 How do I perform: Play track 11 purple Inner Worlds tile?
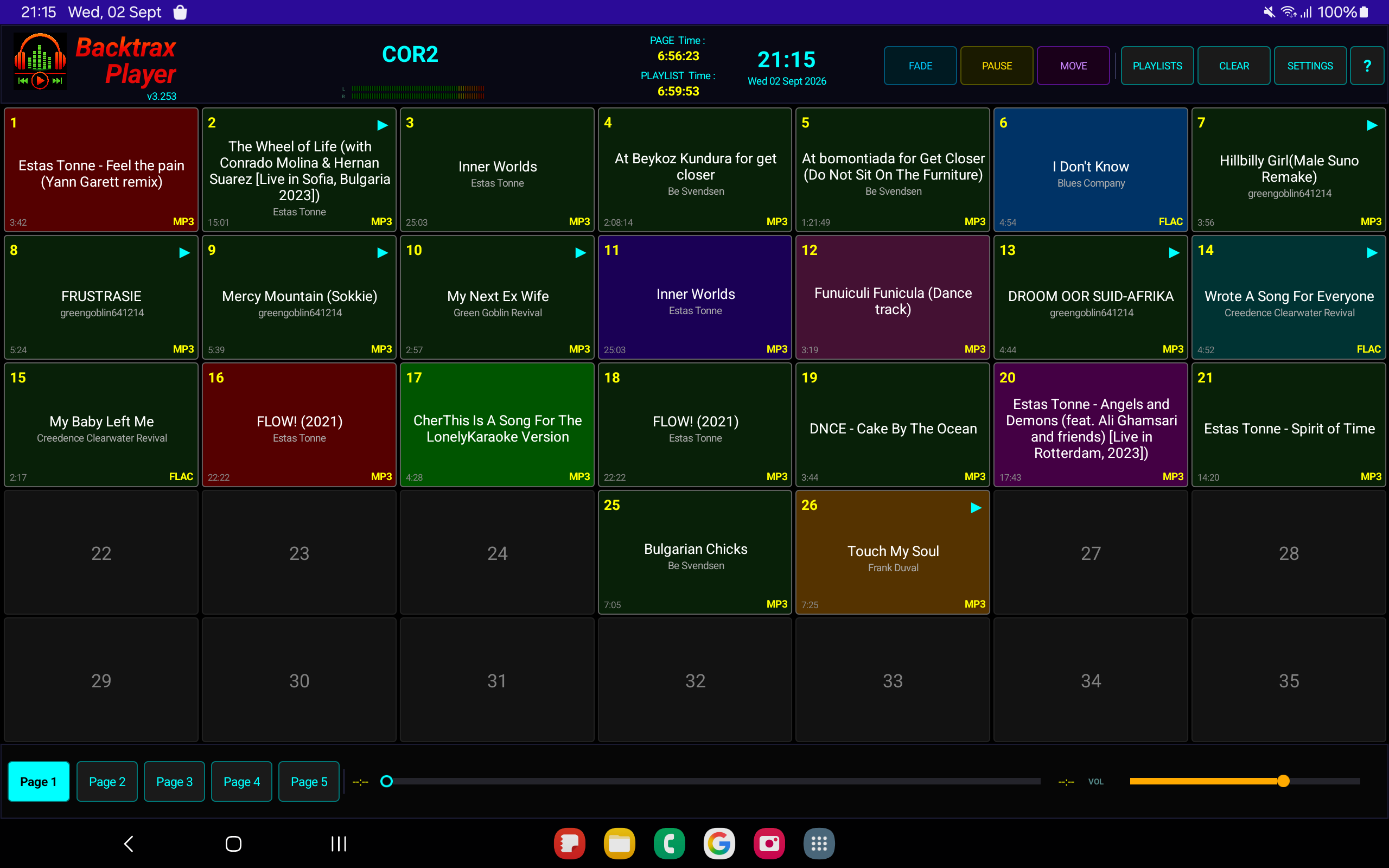[x=695, y=297]
